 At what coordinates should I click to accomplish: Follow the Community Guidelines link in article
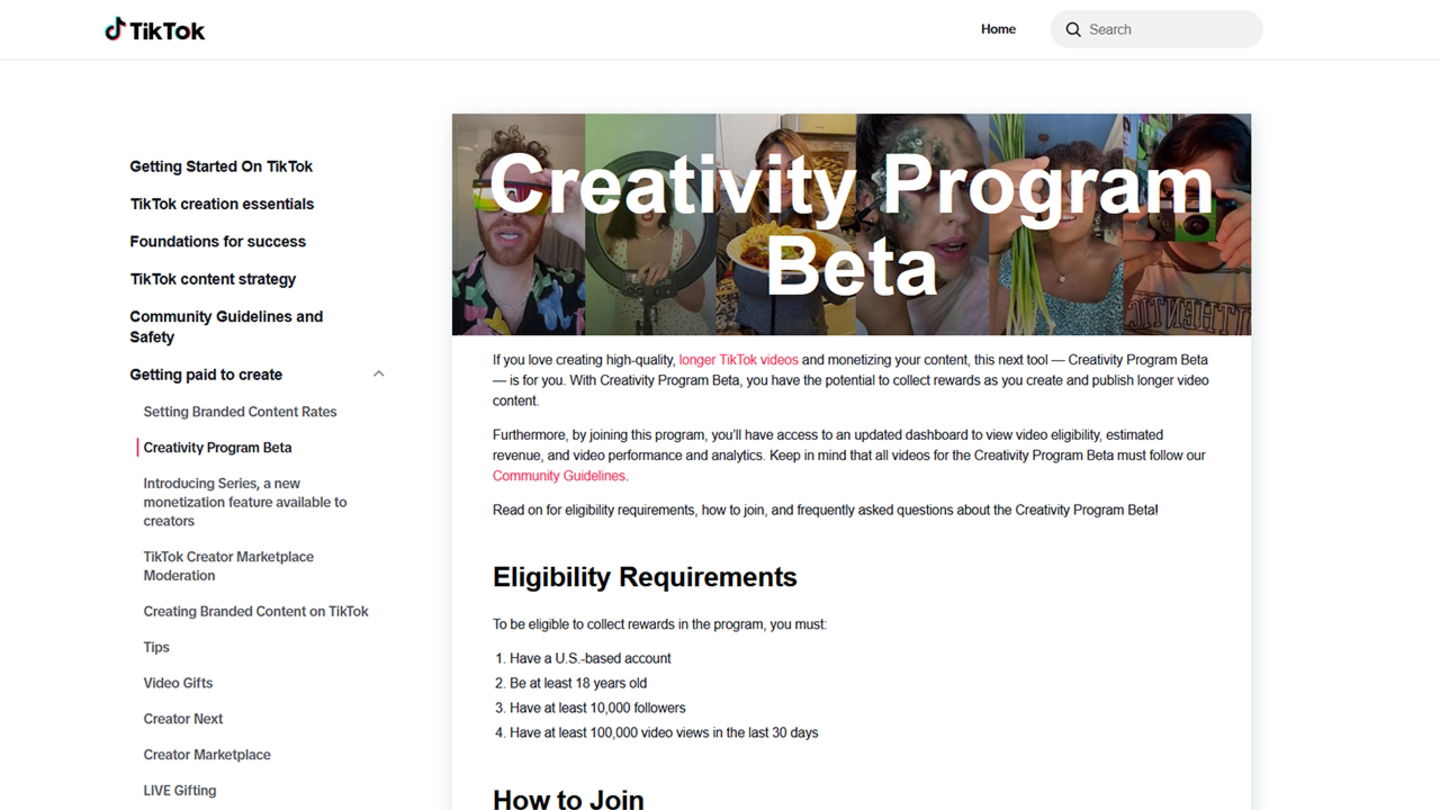pos(559,476)
